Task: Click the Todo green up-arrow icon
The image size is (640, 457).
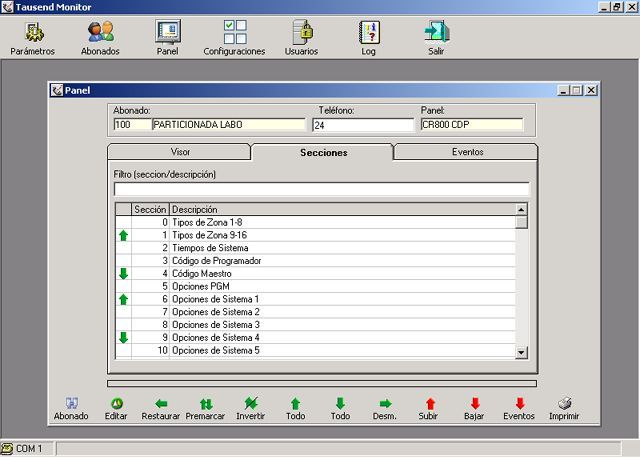Action: pyautogui.click(x=296, y=404)
